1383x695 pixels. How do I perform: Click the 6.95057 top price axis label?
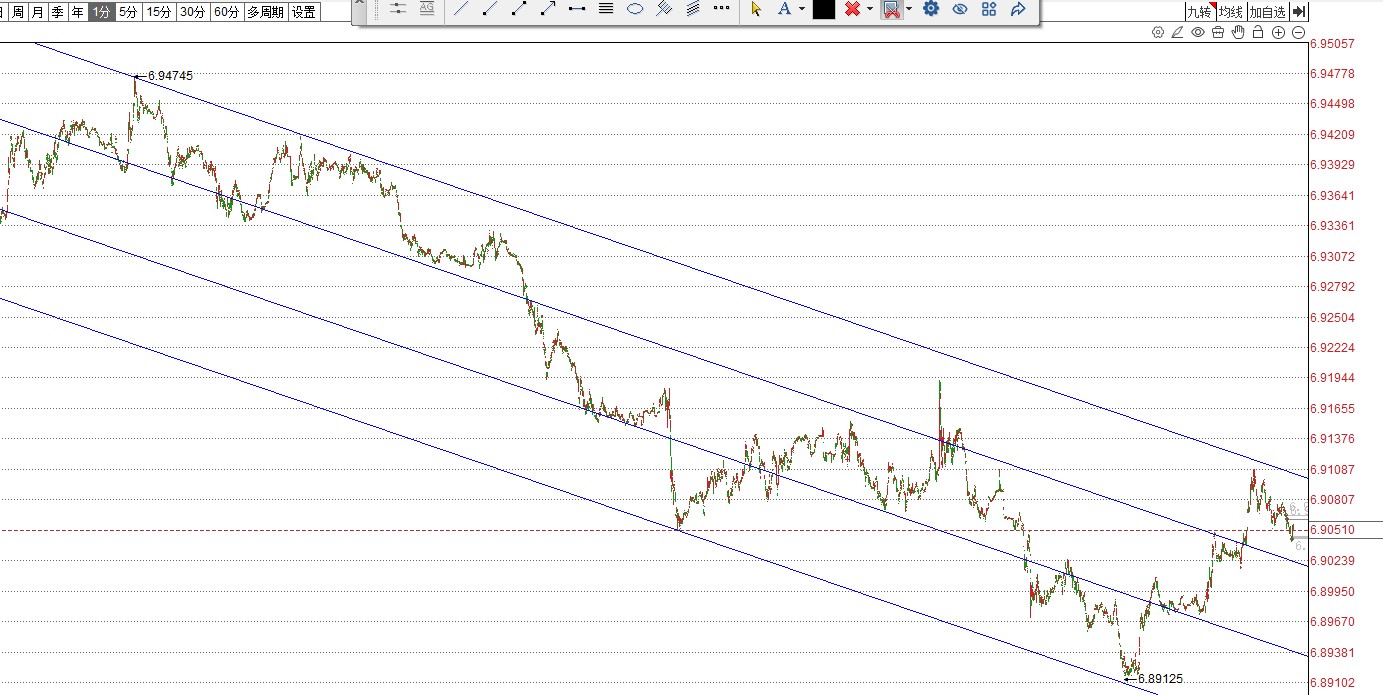(1333, 43)
